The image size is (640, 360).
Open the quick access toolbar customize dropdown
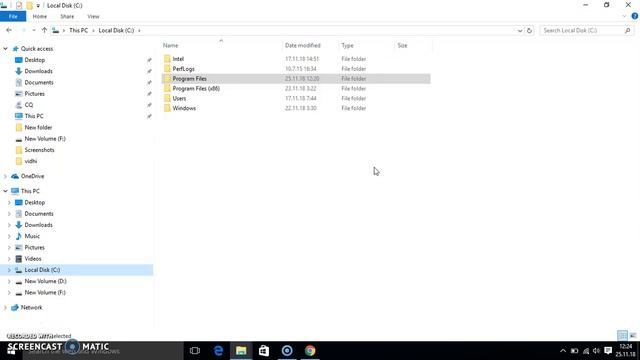(38, 6)
